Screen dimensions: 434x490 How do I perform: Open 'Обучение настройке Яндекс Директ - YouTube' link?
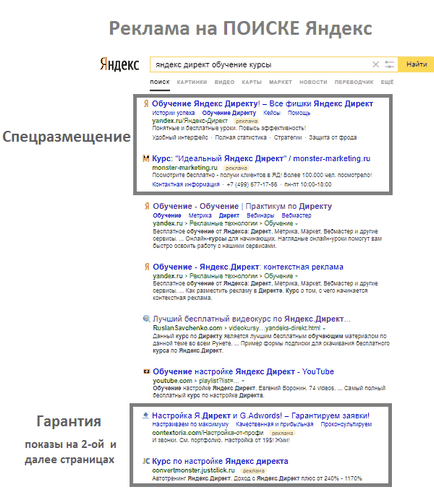click(243, 371)
